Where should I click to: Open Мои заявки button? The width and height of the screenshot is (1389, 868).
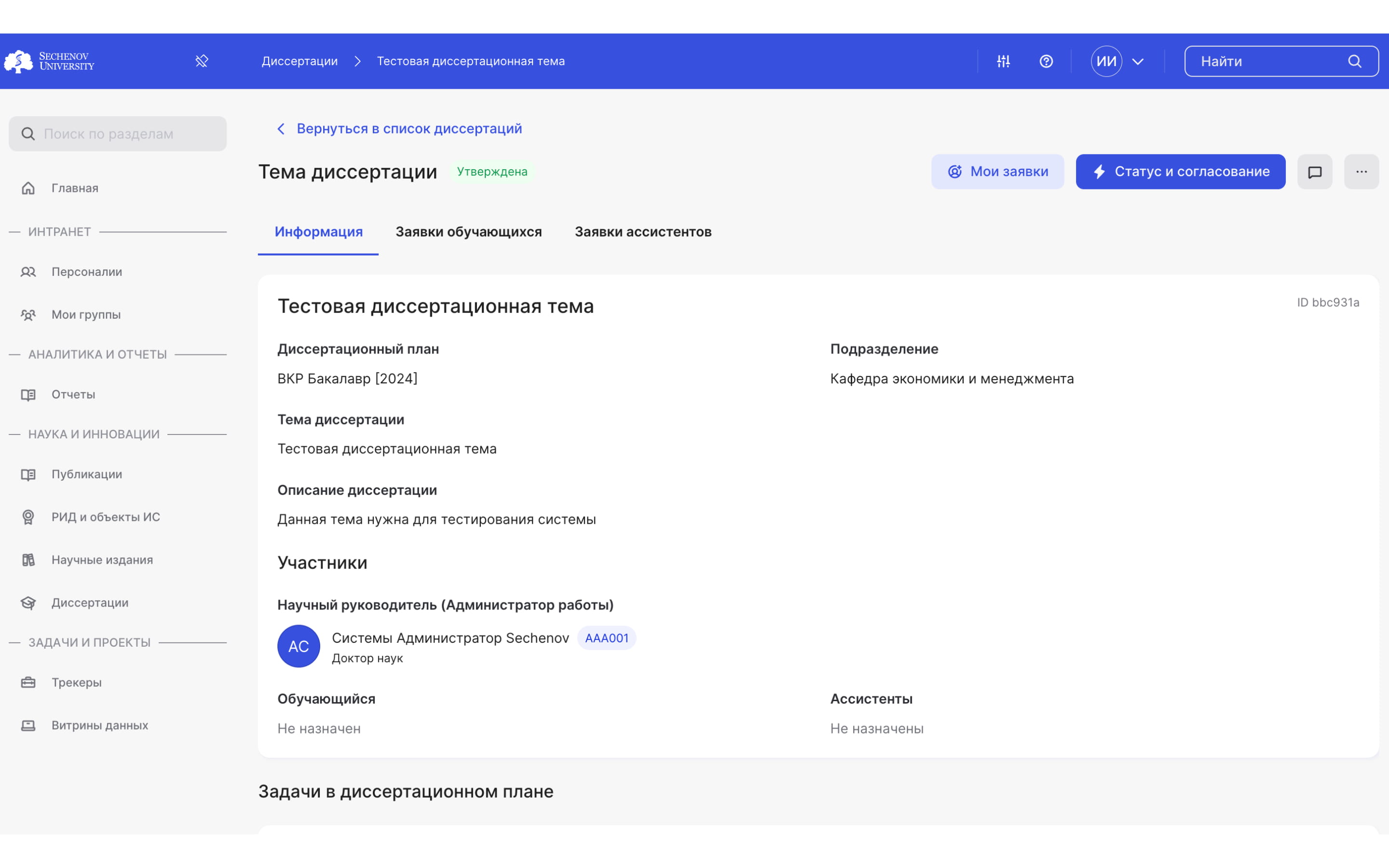click(997, 172)
